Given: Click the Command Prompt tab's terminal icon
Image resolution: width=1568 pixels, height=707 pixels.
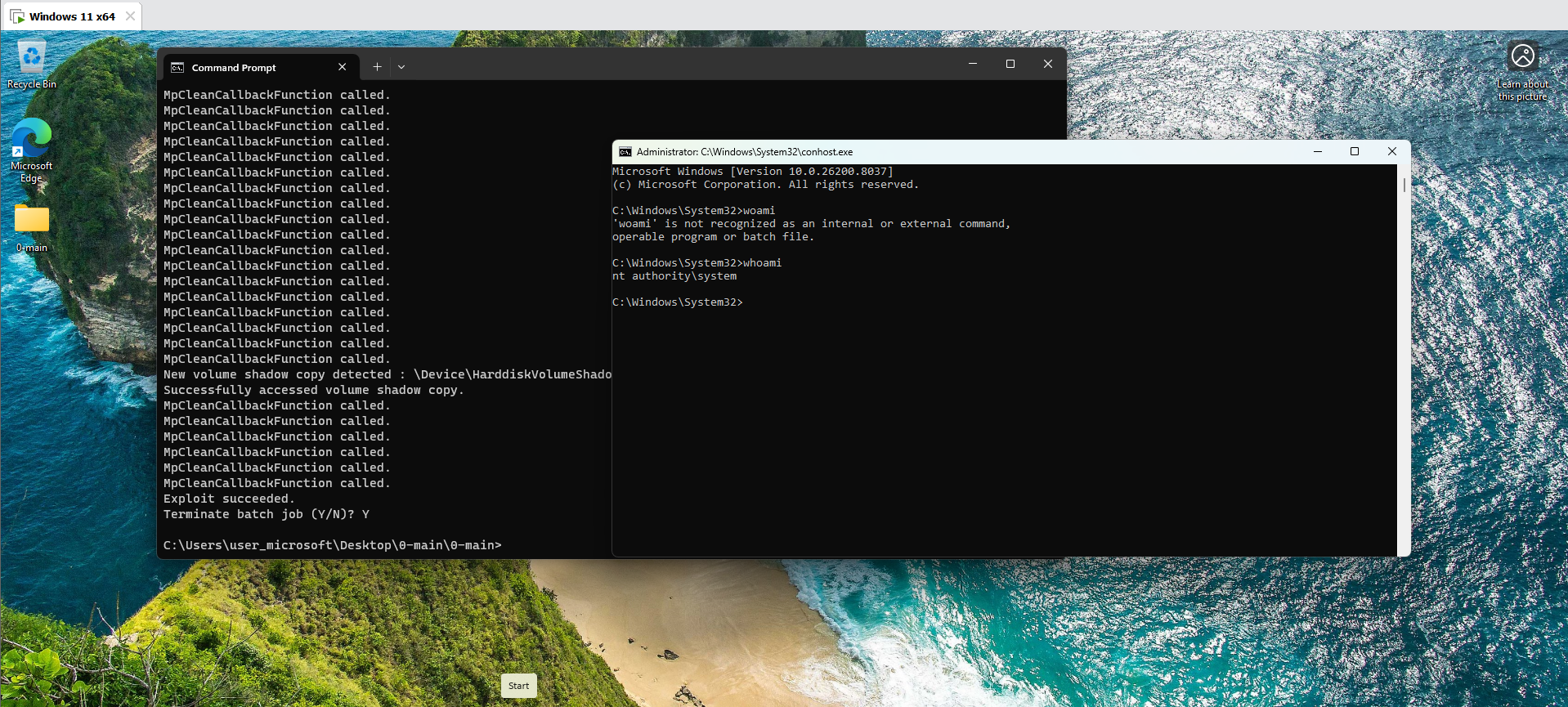Looking at the screenshot, I should click(177, 68).
